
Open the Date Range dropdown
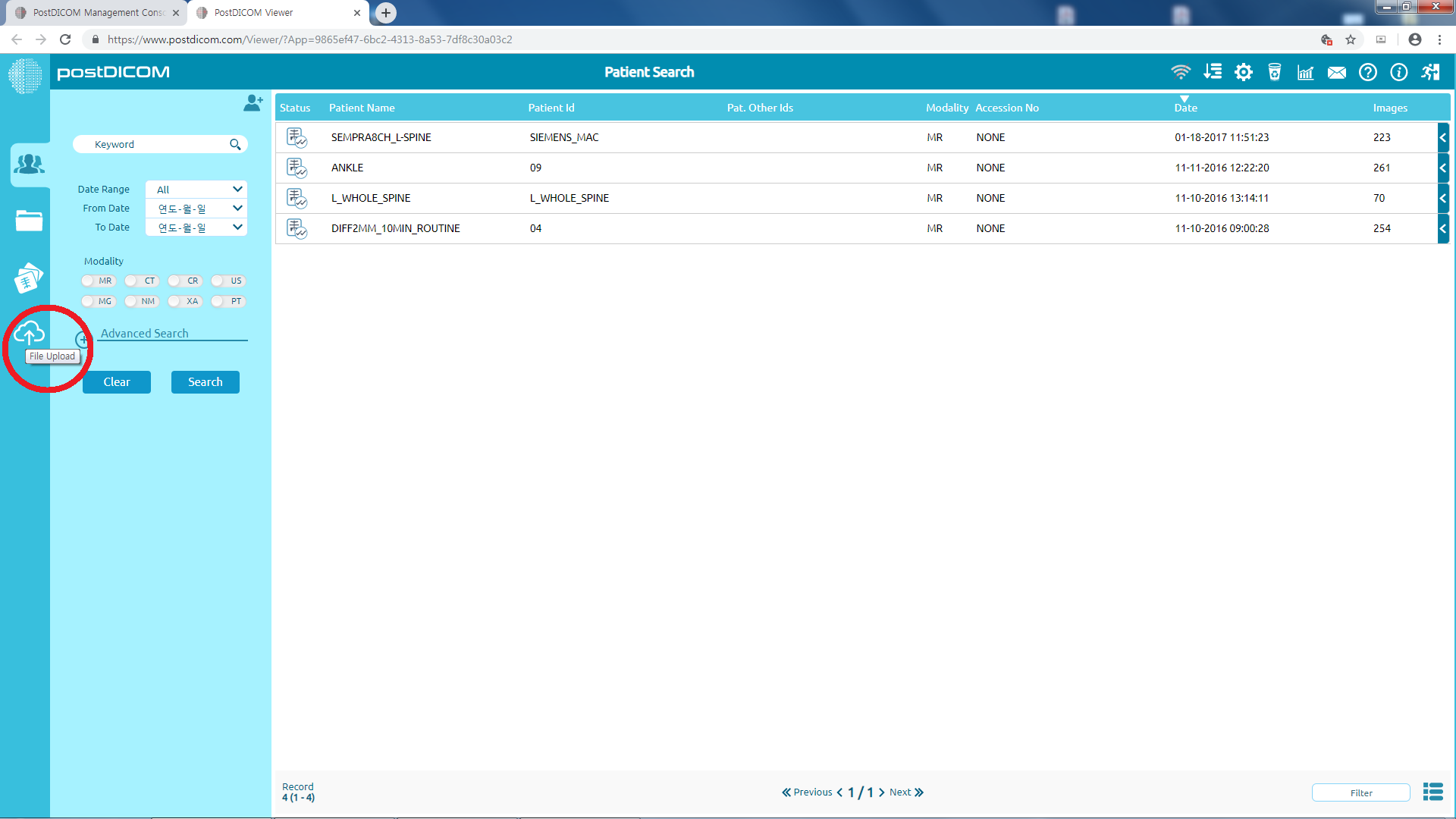coord(196,189)
